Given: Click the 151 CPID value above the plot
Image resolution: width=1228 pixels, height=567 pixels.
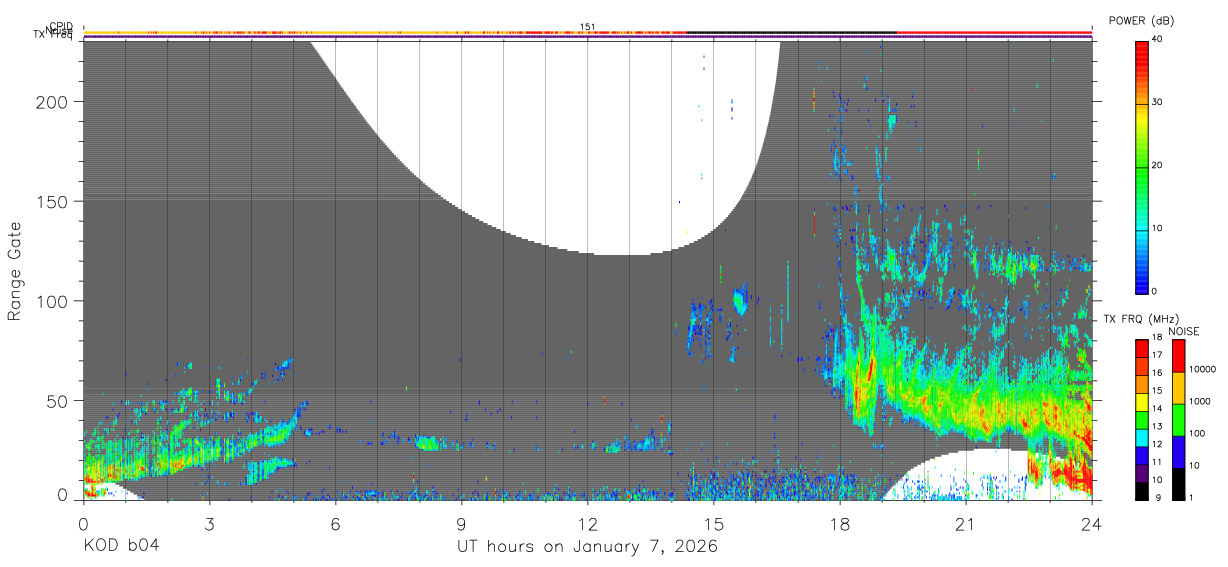Looking at the screenshot, I should point(588,27).
